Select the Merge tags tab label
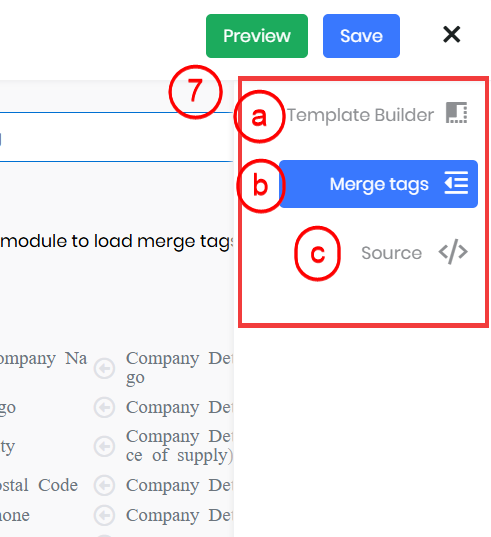The image size is (491, 537). (x=379, y=184)
